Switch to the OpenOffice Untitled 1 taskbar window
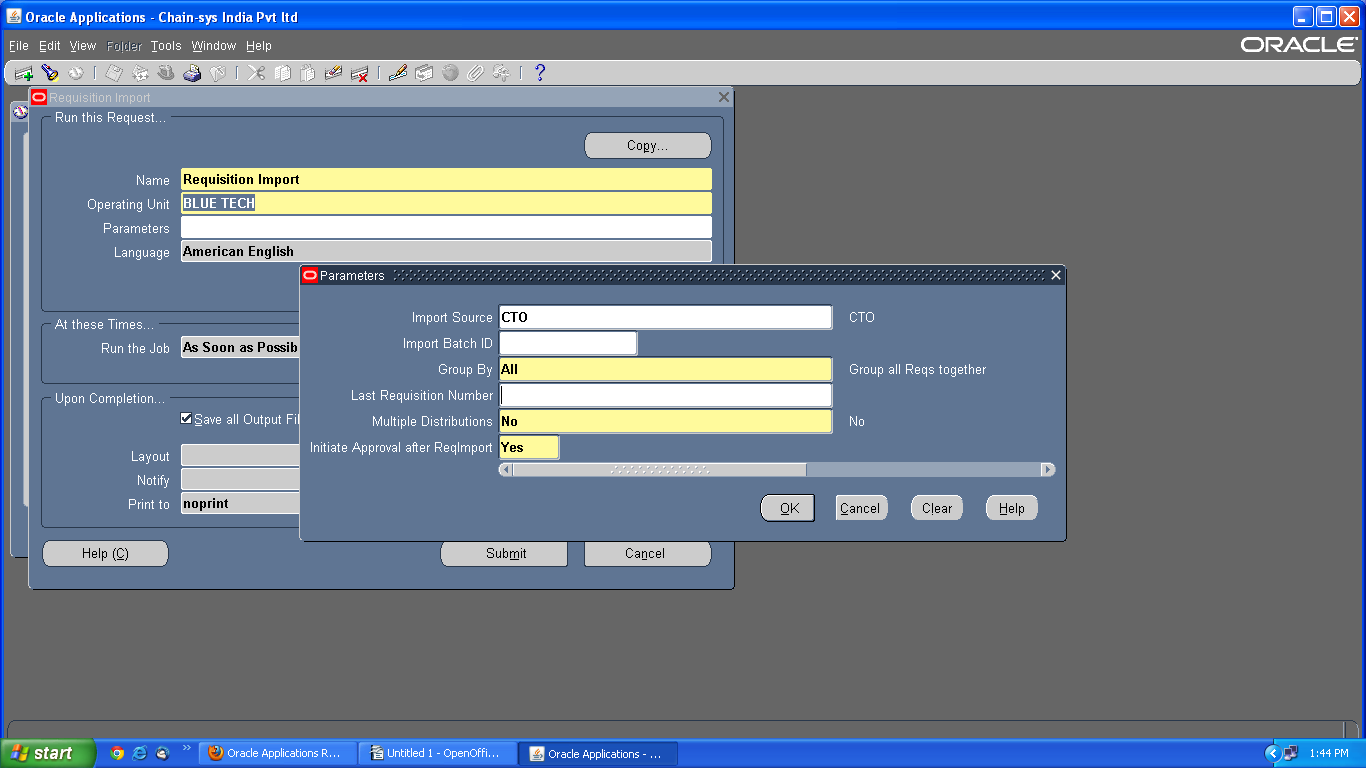 [x=436, y=753]
